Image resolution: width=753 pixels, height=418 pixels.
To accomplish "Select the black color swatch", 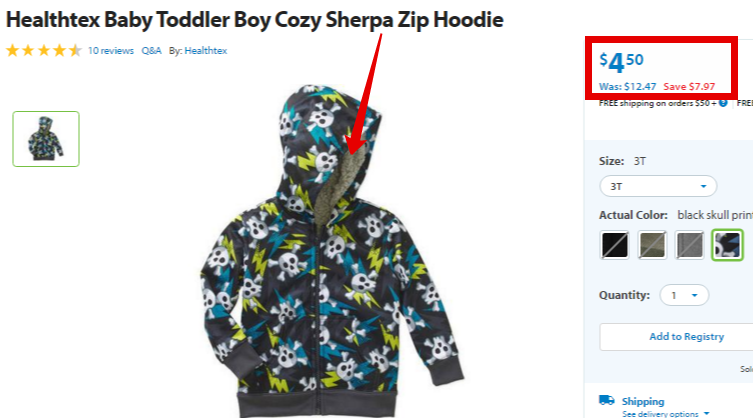I will point(615,245).
